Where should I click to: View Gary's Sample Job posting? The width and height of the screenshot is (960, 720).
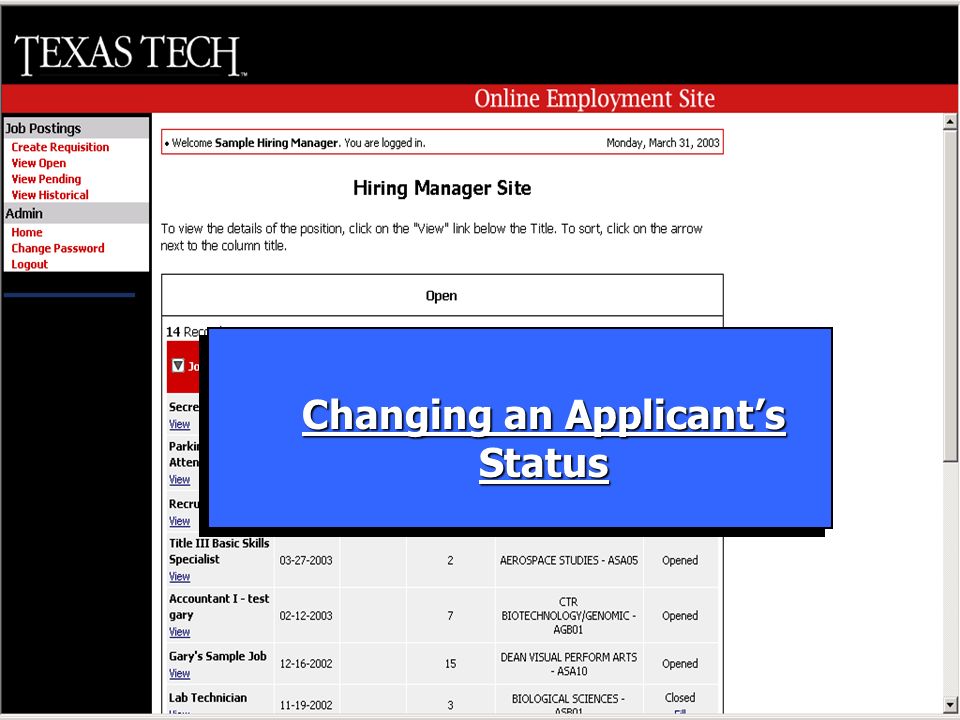pyautogui.click(x=179, y=673)
